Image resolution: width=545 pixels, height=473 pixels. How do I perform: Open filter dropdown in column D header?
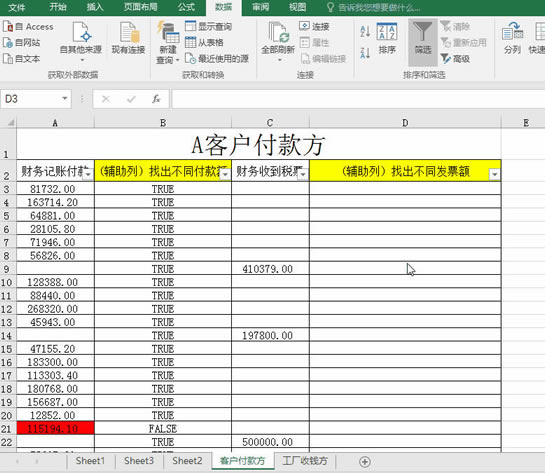point(494,174)
